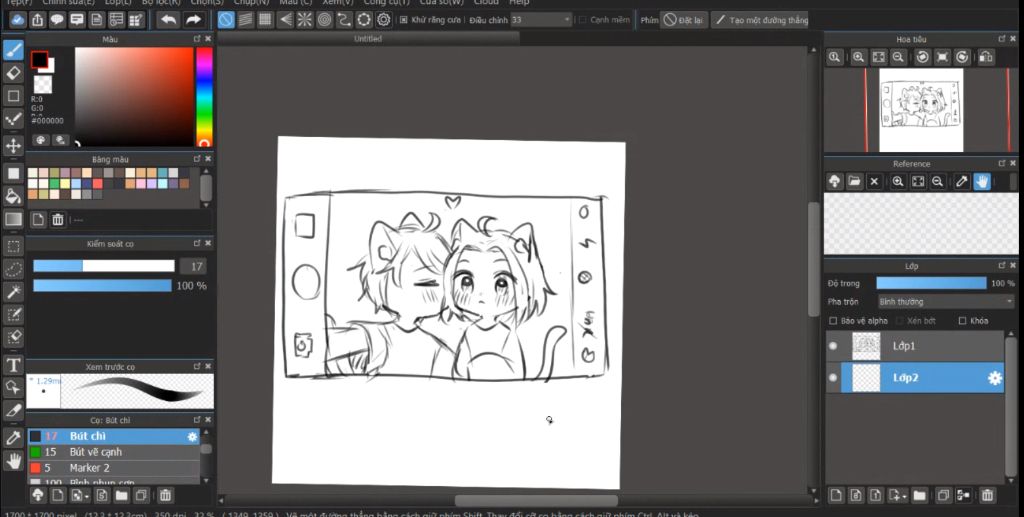Enable vanishing point snap guide
Image resolution: width=1024 pixels, height=517 pixels.
click(x=285, y=20)
